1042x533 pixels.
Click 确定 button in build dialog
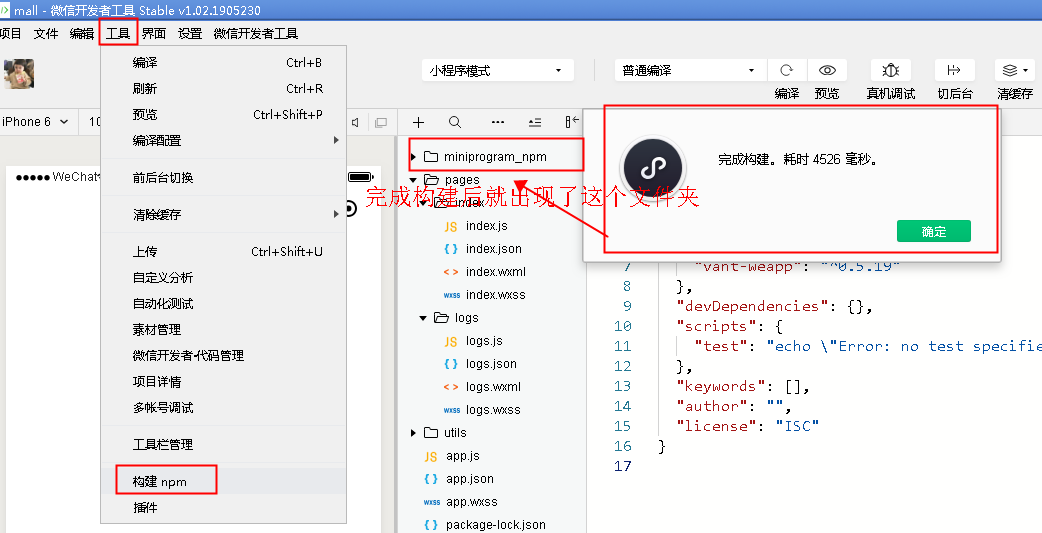pos(934,231)
